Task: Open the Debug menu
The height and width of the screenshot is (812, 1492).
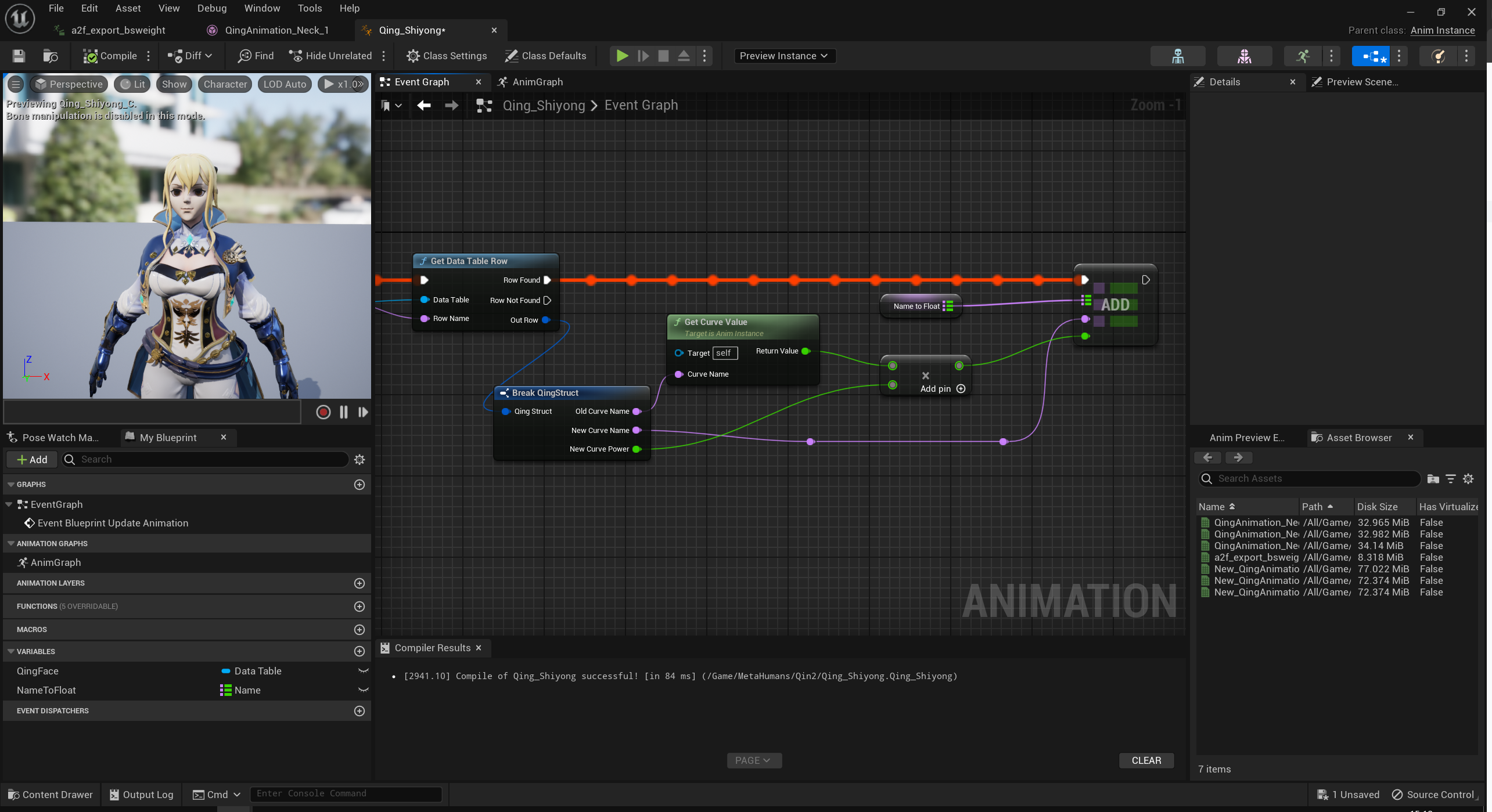Action: 211,8
